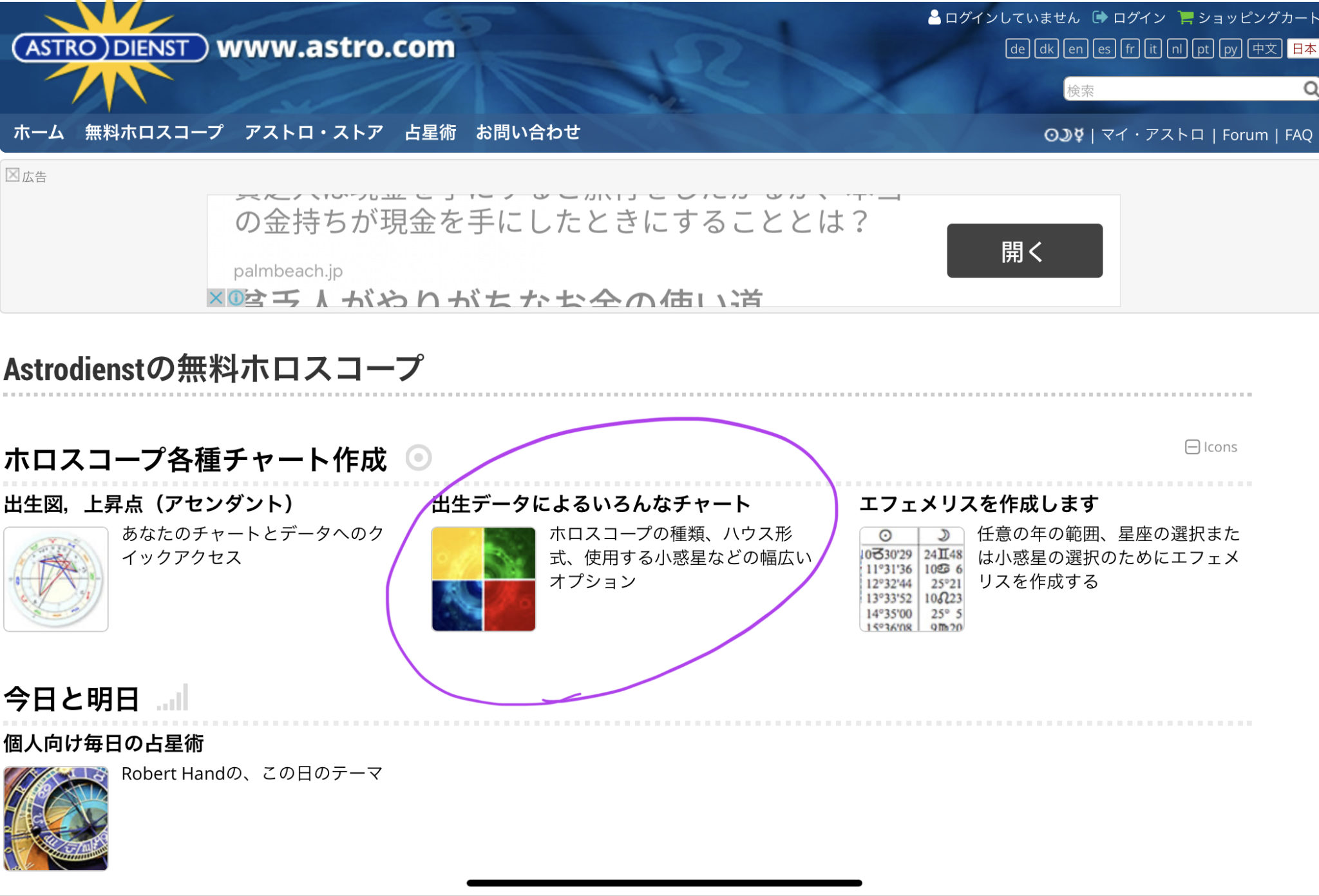1319x896 pixels.
Task: Click the user profile icon
Action: 934,17
